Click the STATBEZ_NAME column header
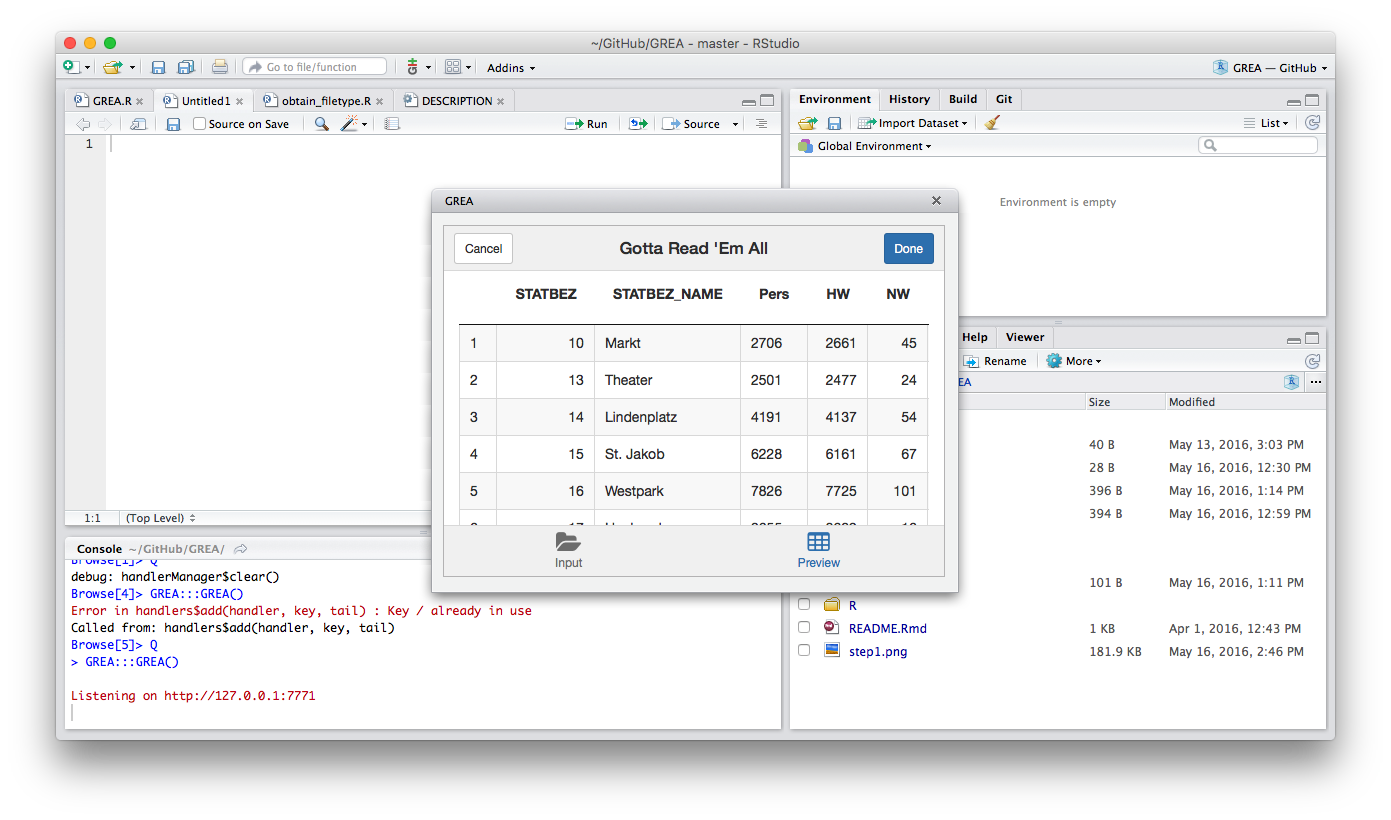This screenshot has width=1391, height=820. pos(667,294)
